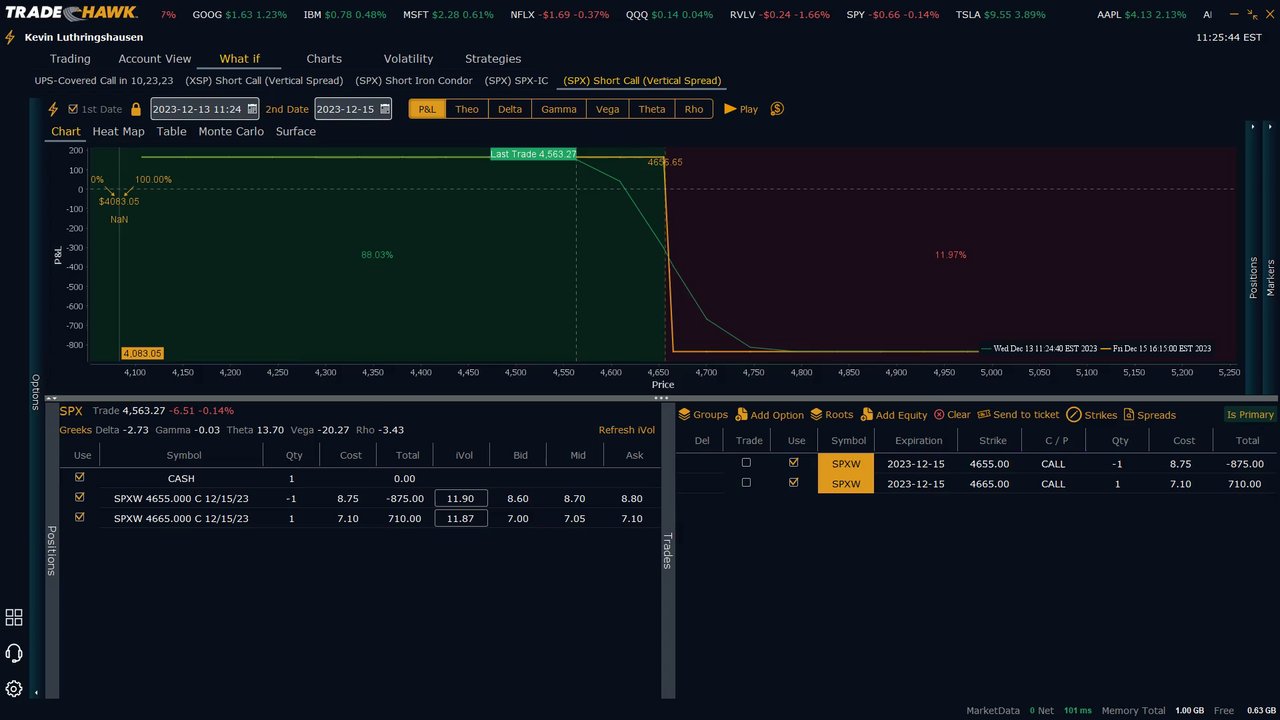Uncheck Use box for the 4665.00 strike trade
1280x720 pixels.
[x=794, y=482]
